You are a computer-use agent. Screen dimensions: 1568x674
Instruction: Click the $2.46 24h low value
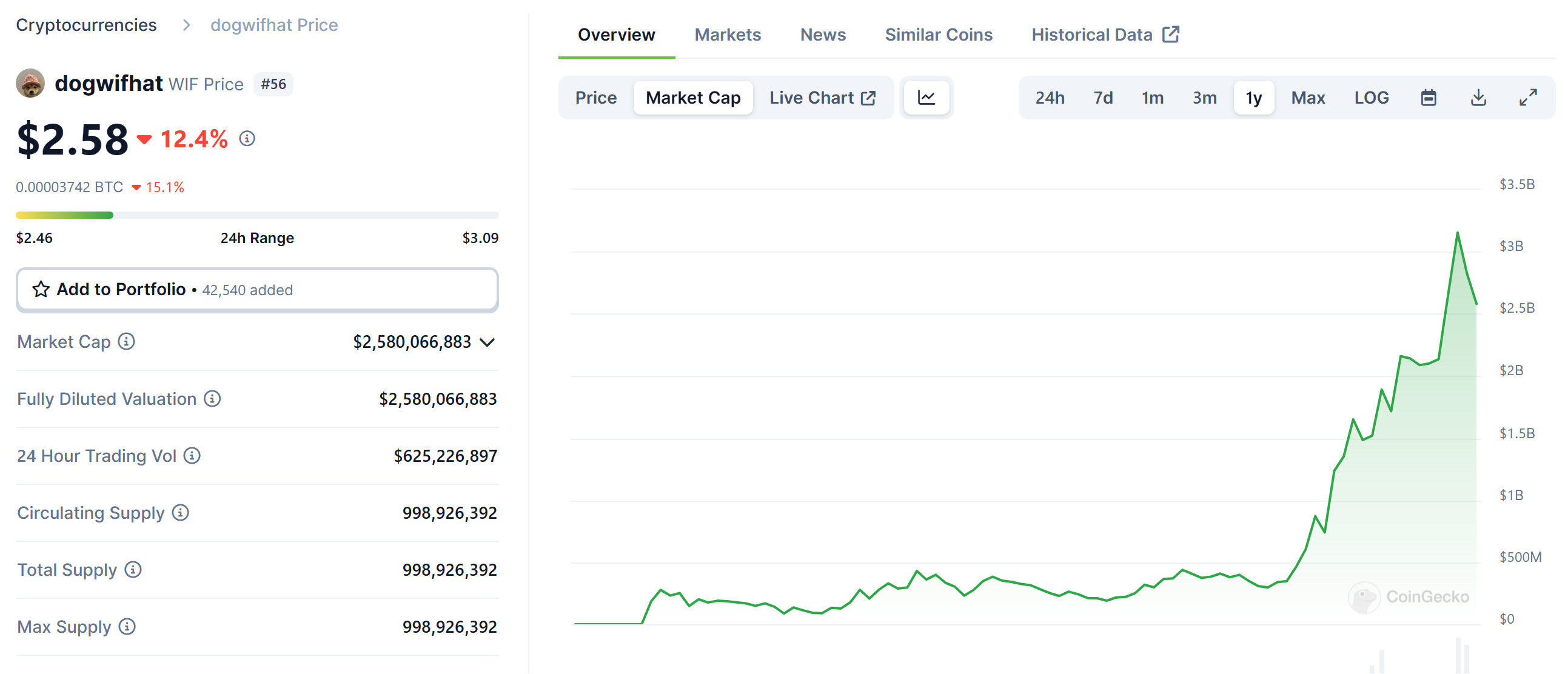click(x=34, y=238)
